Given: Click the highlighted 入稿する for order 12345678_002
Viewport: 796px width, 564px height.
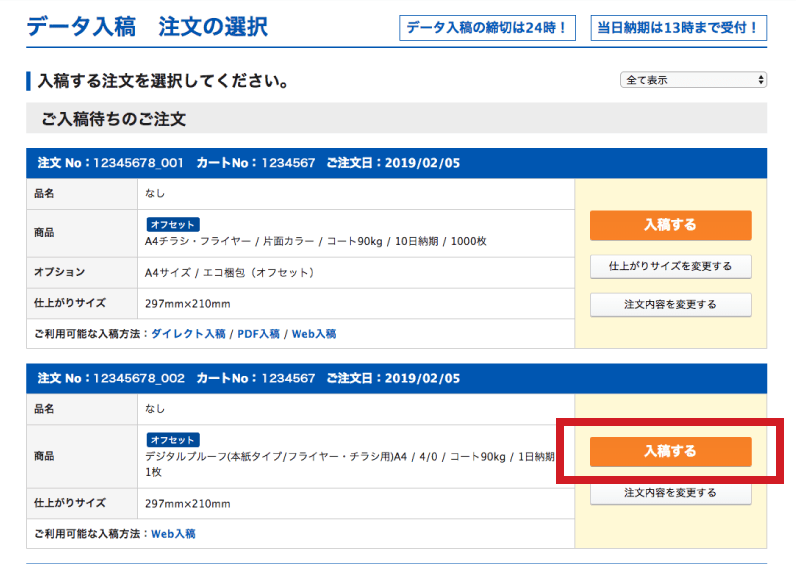Looking at the screenshot, I should 670,451.
